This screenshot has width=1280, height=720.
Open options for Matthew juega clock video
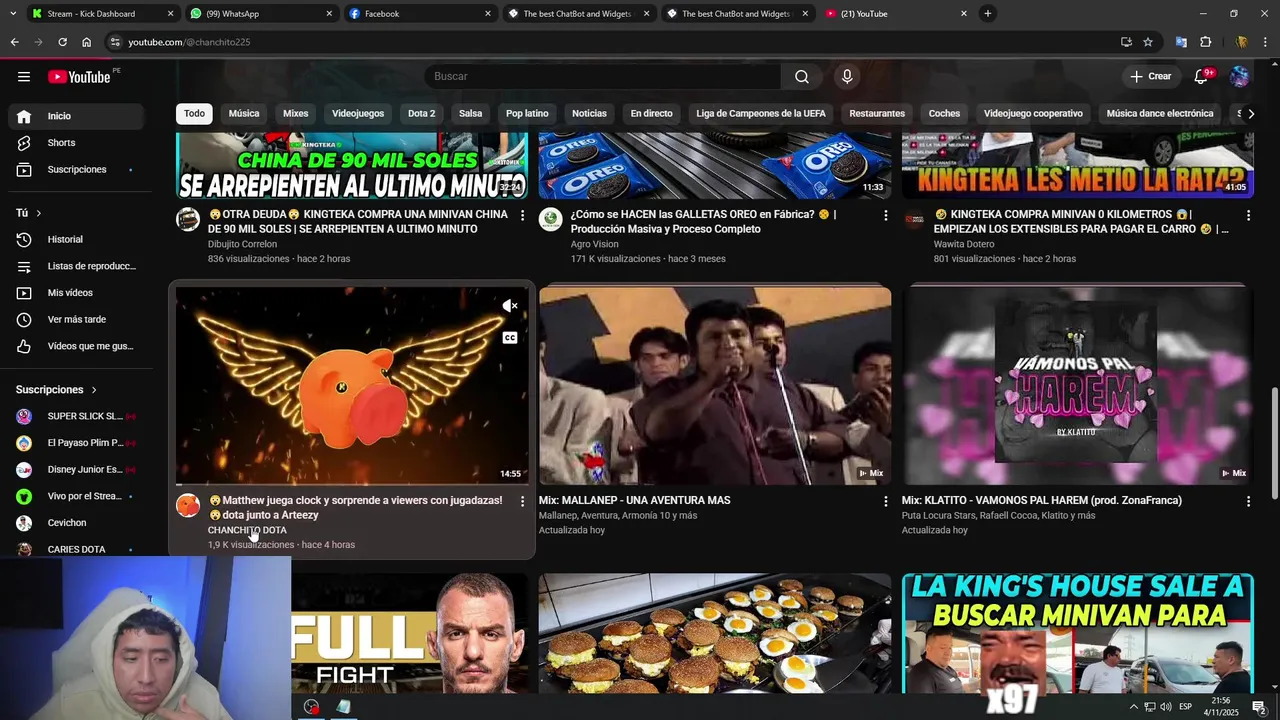click(x=522, y=501)
